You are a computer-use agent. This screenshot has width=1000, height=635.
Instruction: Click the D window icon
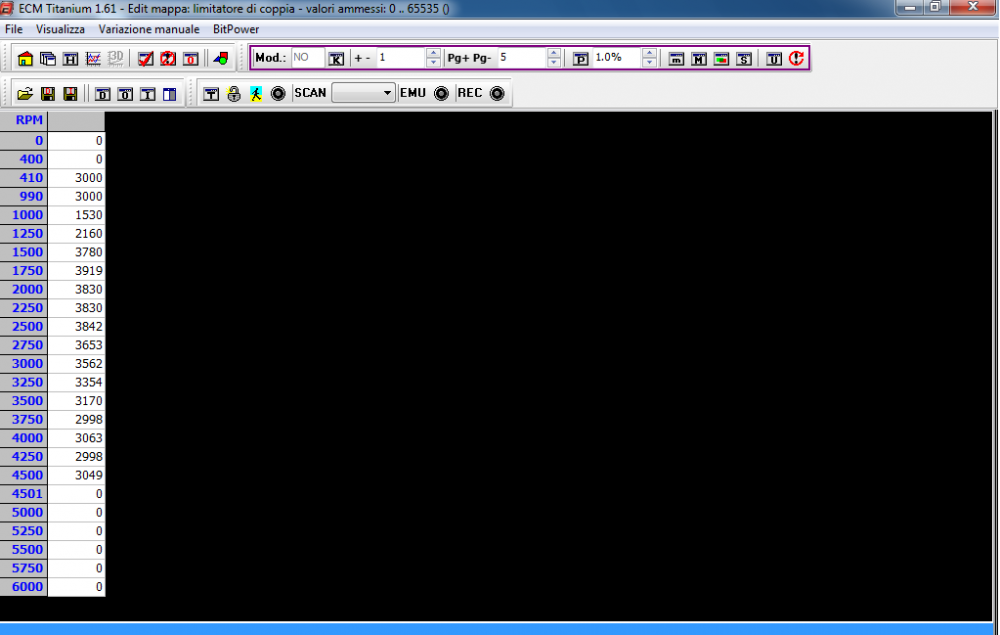pyautogui.click(x=102, y=94)
